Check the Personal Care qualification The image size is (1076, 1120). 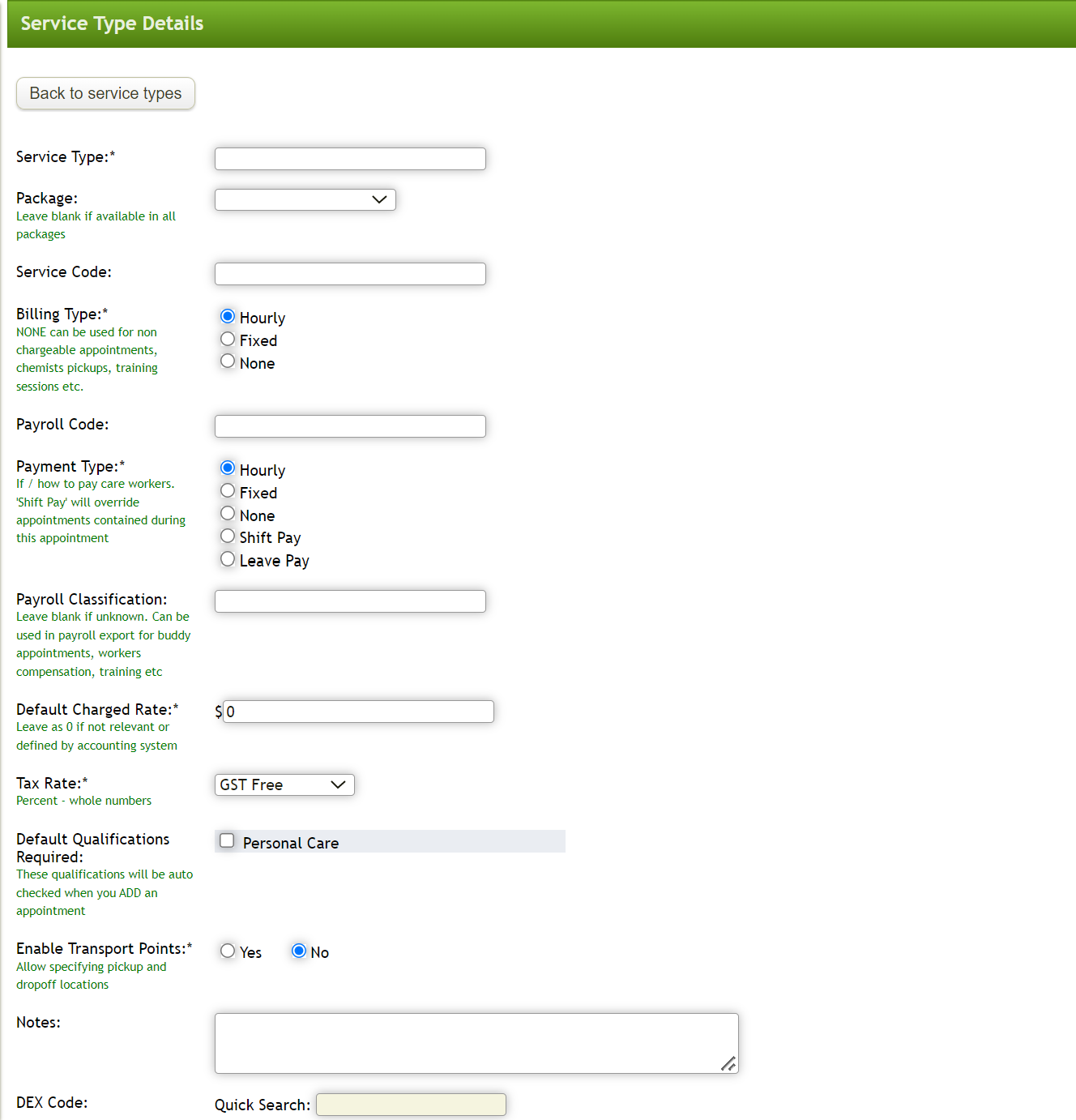(227, 841)
